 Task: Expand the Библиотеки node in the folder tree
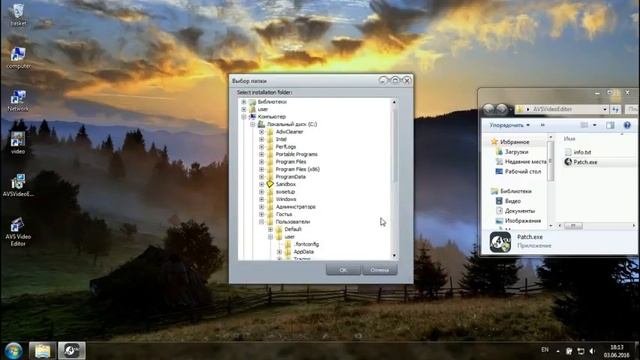pos(244,102)
